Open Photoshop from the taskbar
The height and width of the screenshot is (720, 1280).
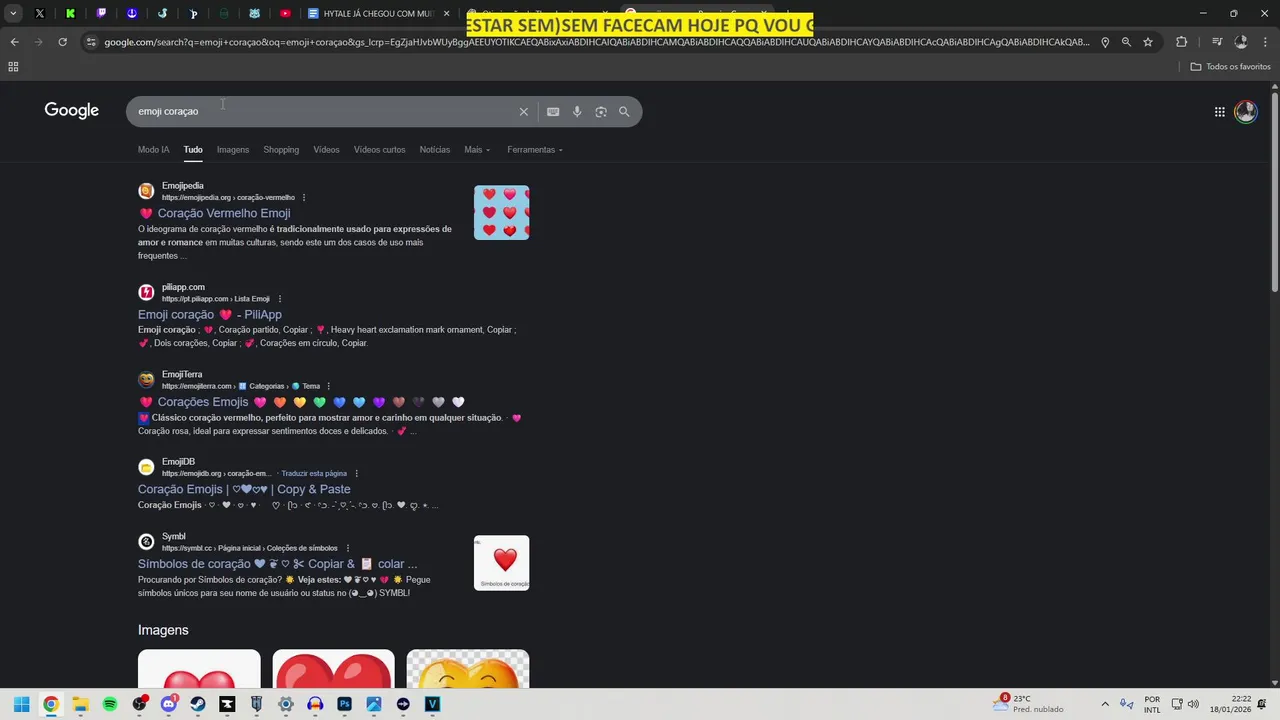[x=344, y=704]
